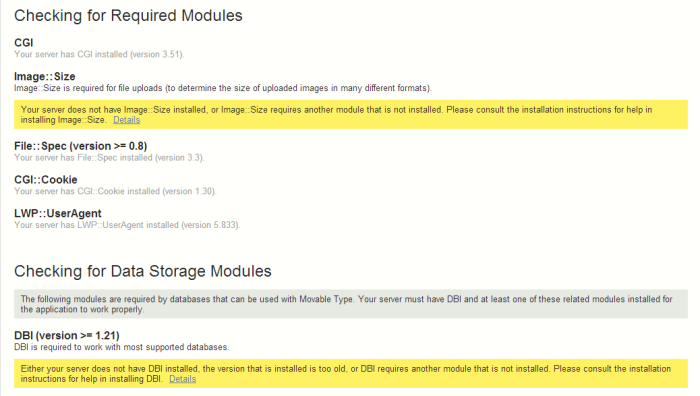
Task: Click the DBI required databases description
Action: point(122,347)
